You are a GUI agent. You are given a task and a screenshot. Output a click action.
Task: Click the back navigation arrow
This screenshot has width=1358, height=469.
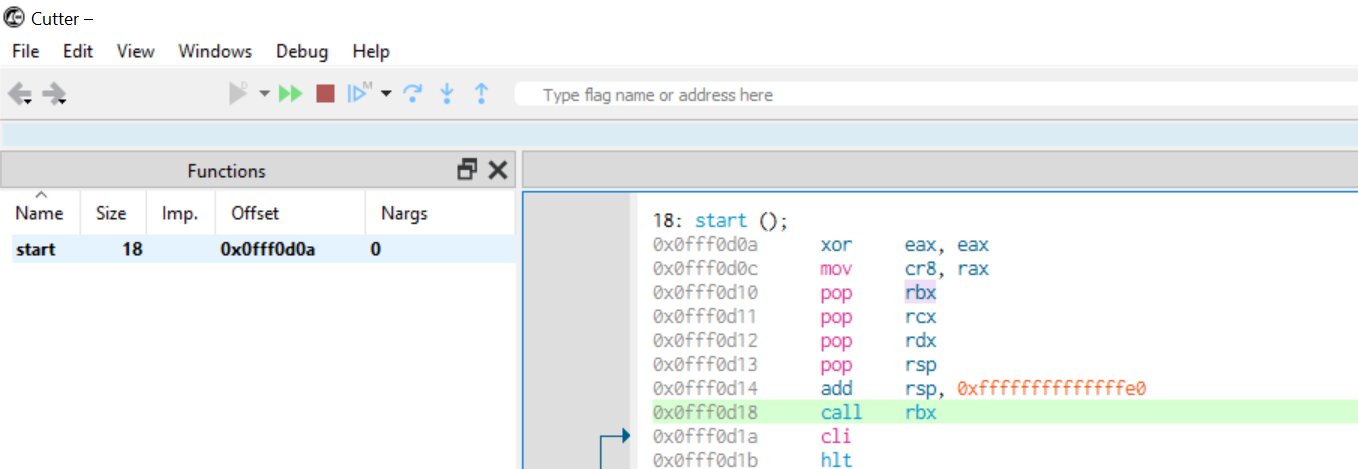(20, 94)
